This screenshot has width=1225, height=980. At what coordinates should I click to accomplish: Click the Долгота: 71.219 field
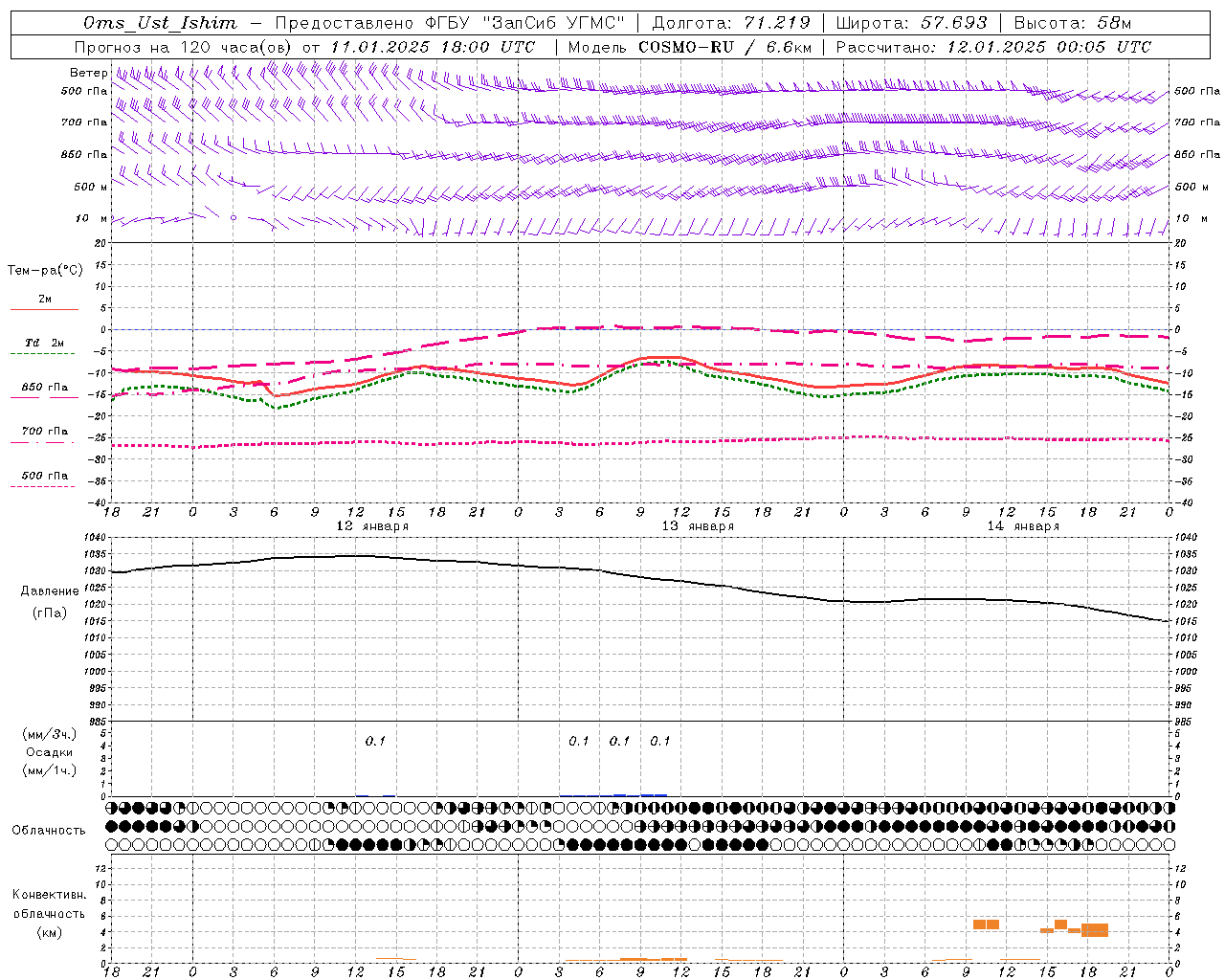click(731, 23)
